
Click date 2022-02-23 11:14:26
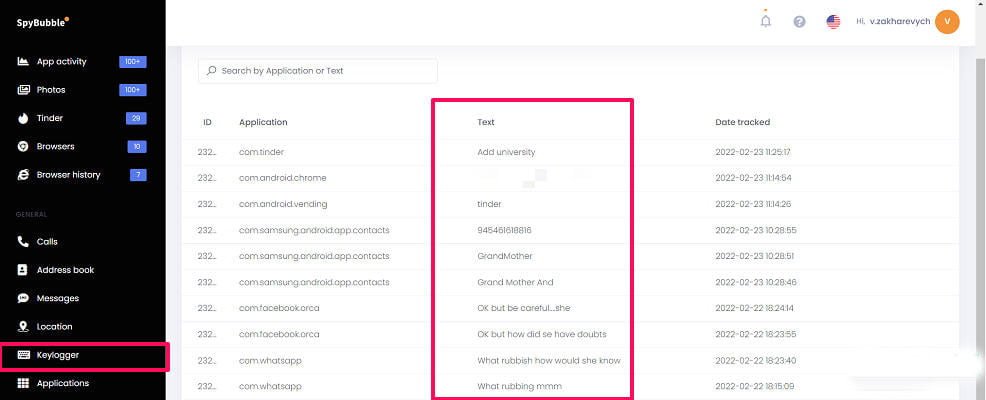[753, 204]
